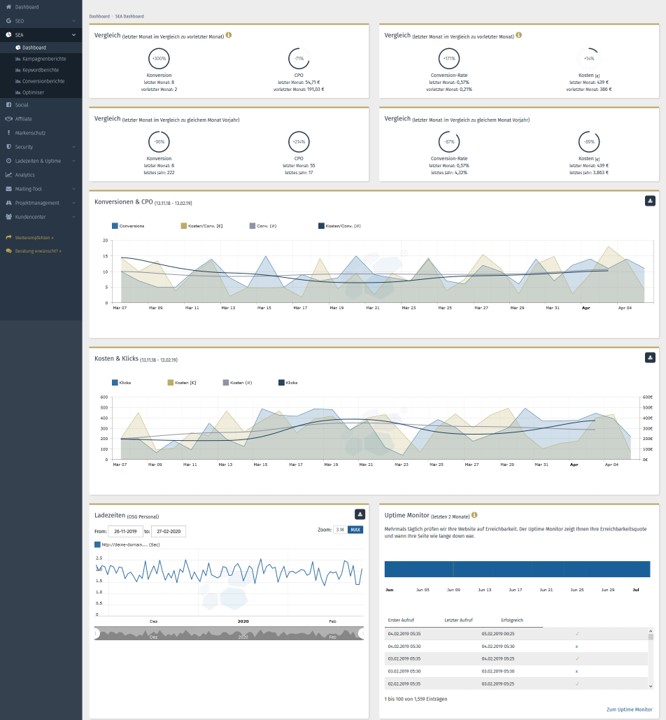Set Ladezeiten zoom to MAX
This screenshot has width=666, height=720.
[355, 529]
